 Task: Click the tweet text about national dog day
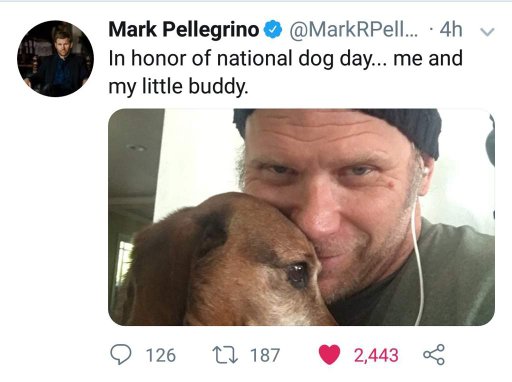click(285, 72)
